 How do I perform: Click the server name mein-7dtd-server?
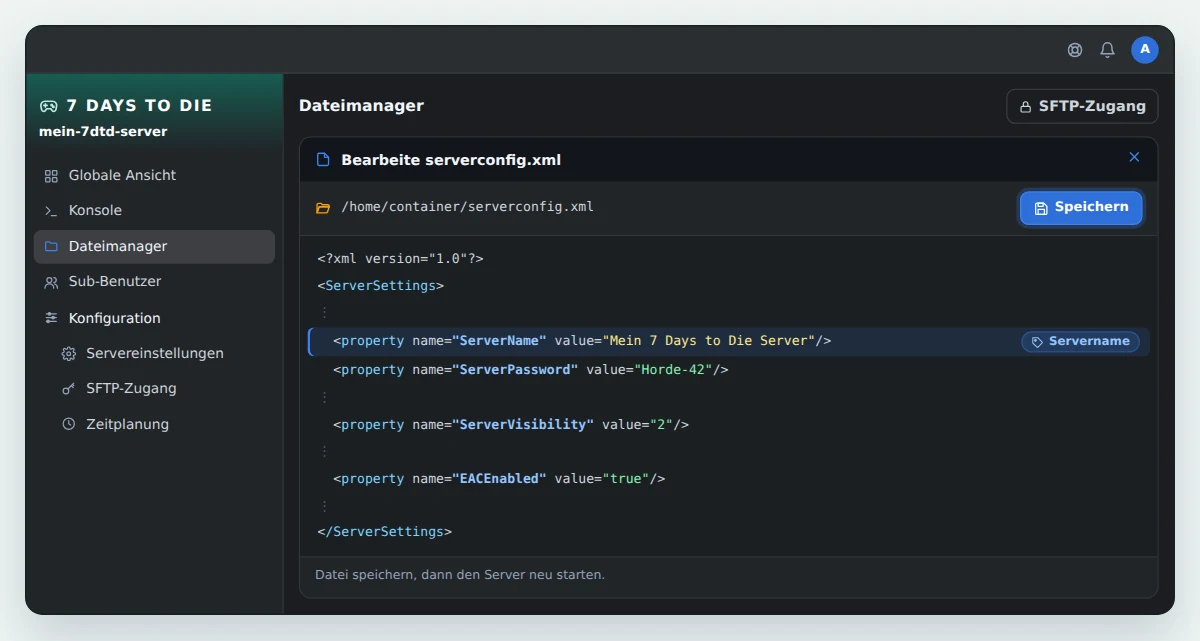[103, 132]
